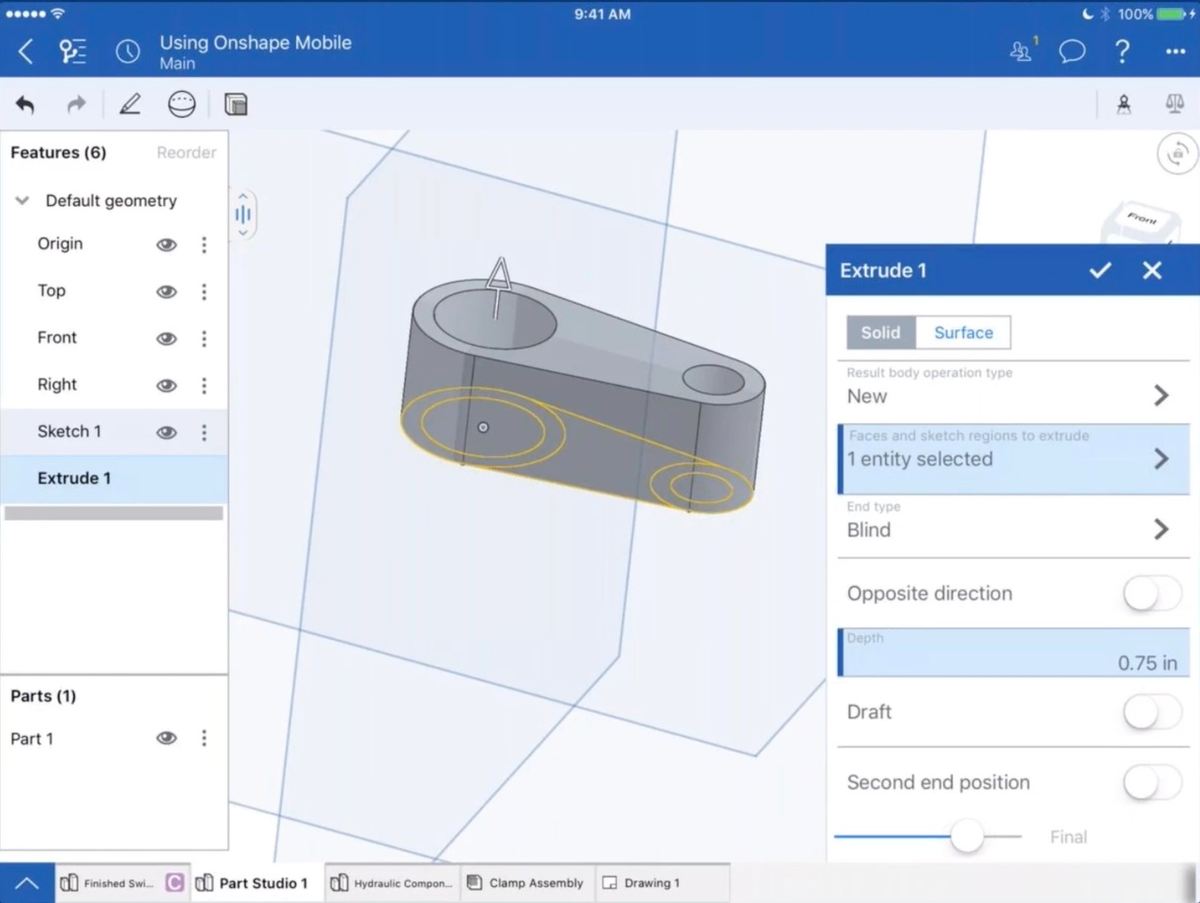Hide the Top plane
This screenshot has height=903, width=1200.
click(166, 291)
